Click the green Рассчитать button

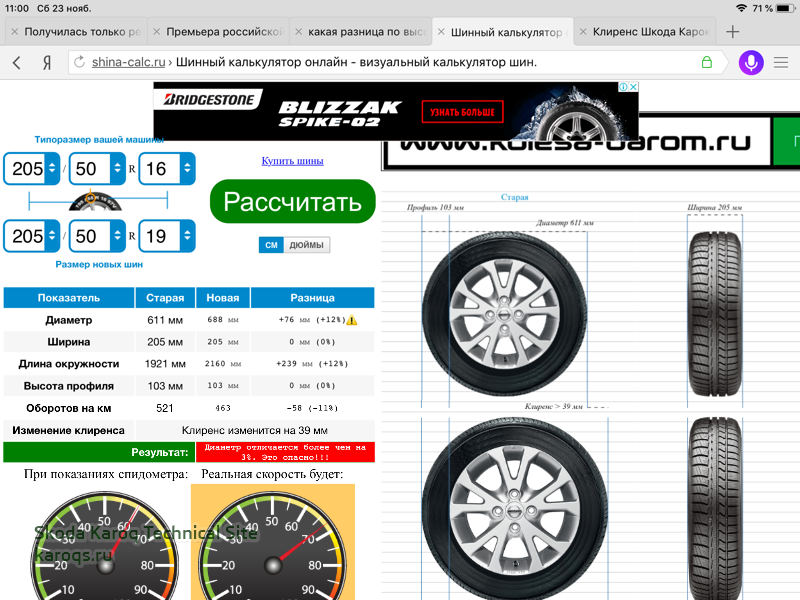click(x=292, y=202)
